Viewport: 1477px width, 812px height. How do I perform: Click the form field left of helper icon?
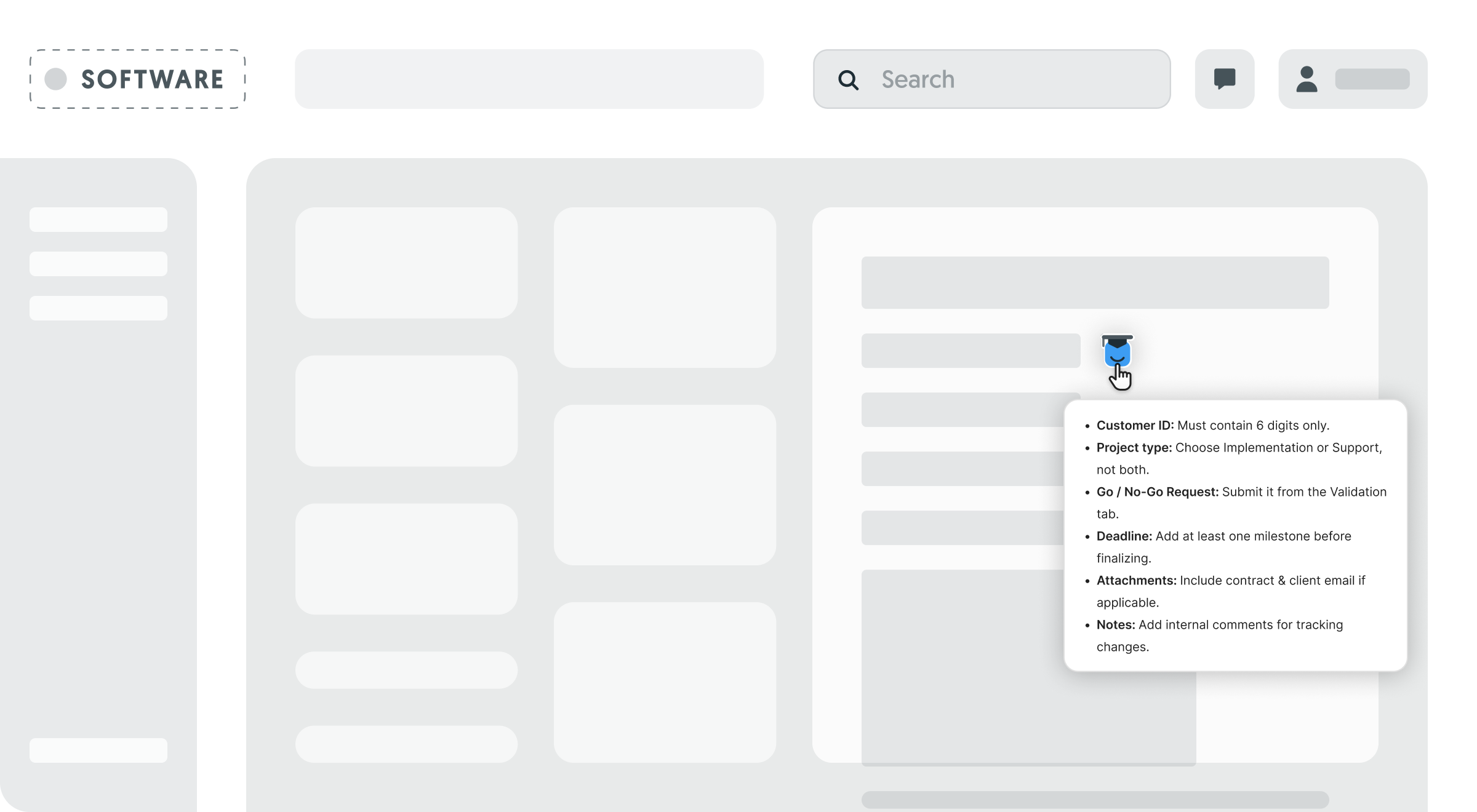(x=971, y=351)
